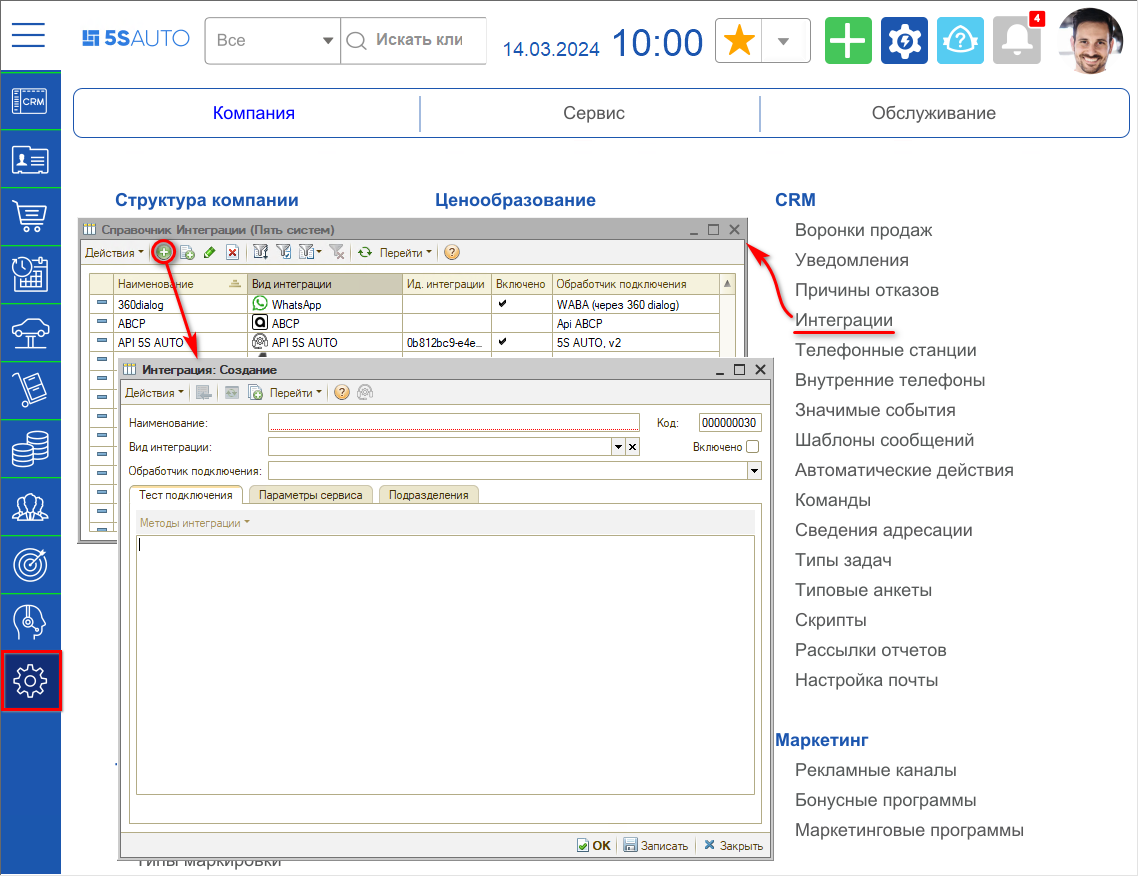Open the Перейти menu in the Справочник window
The width and height of the screenshot is (1138, 876).
pyautogui.click(x=406, y=253)
